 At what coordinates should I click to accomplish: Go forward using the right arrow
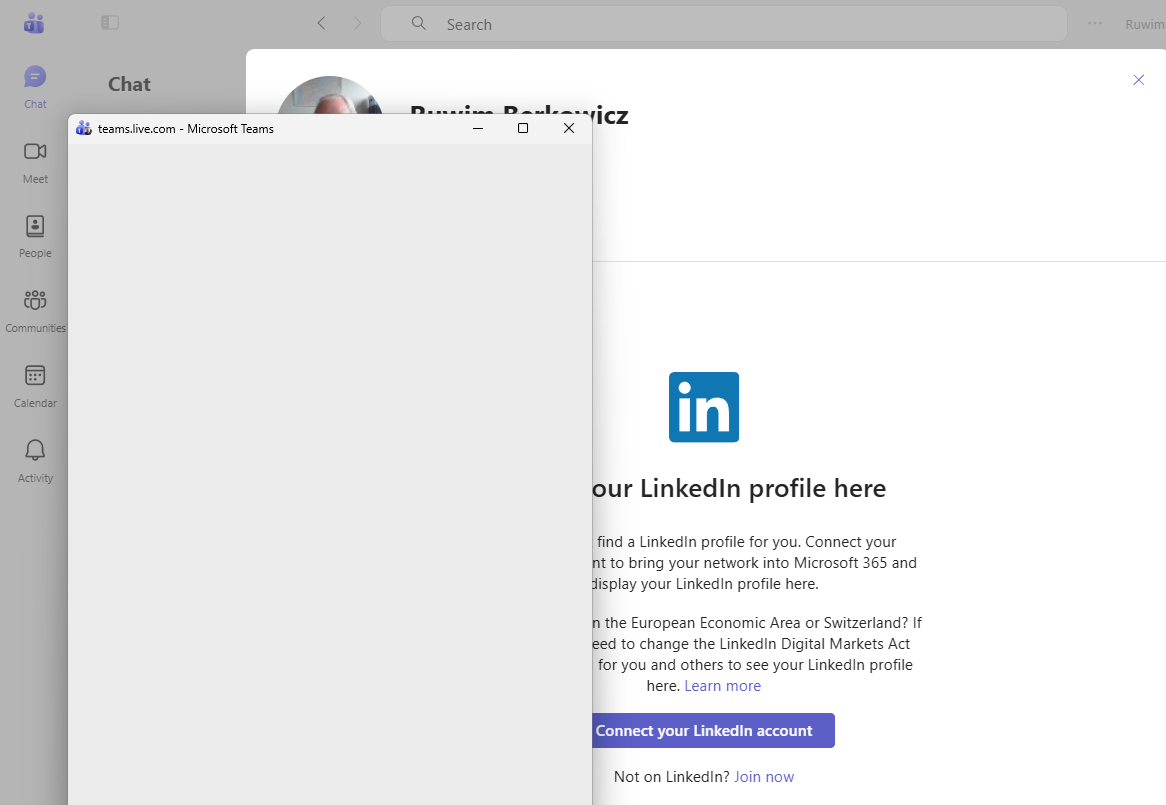358,23
